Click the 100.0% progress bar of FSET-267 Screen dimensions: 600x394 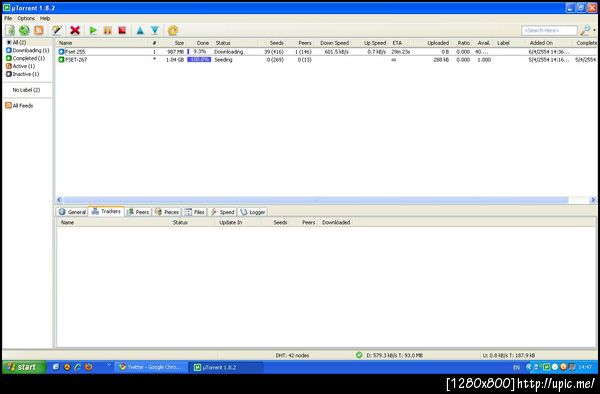pyautogui.click(x=199, y=60)
